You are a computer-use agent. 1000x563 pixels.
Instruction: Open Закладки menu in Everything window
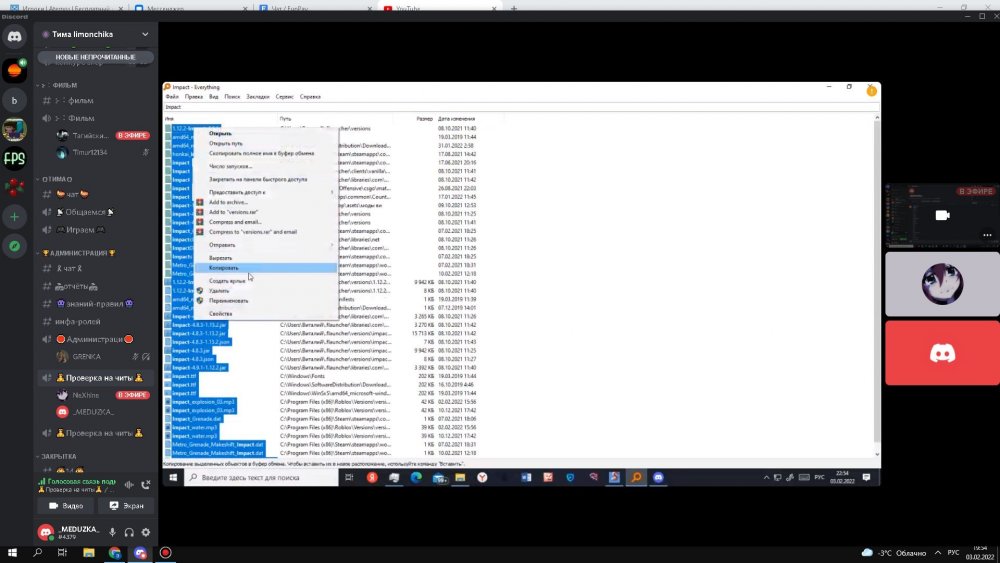click(258, 97)
